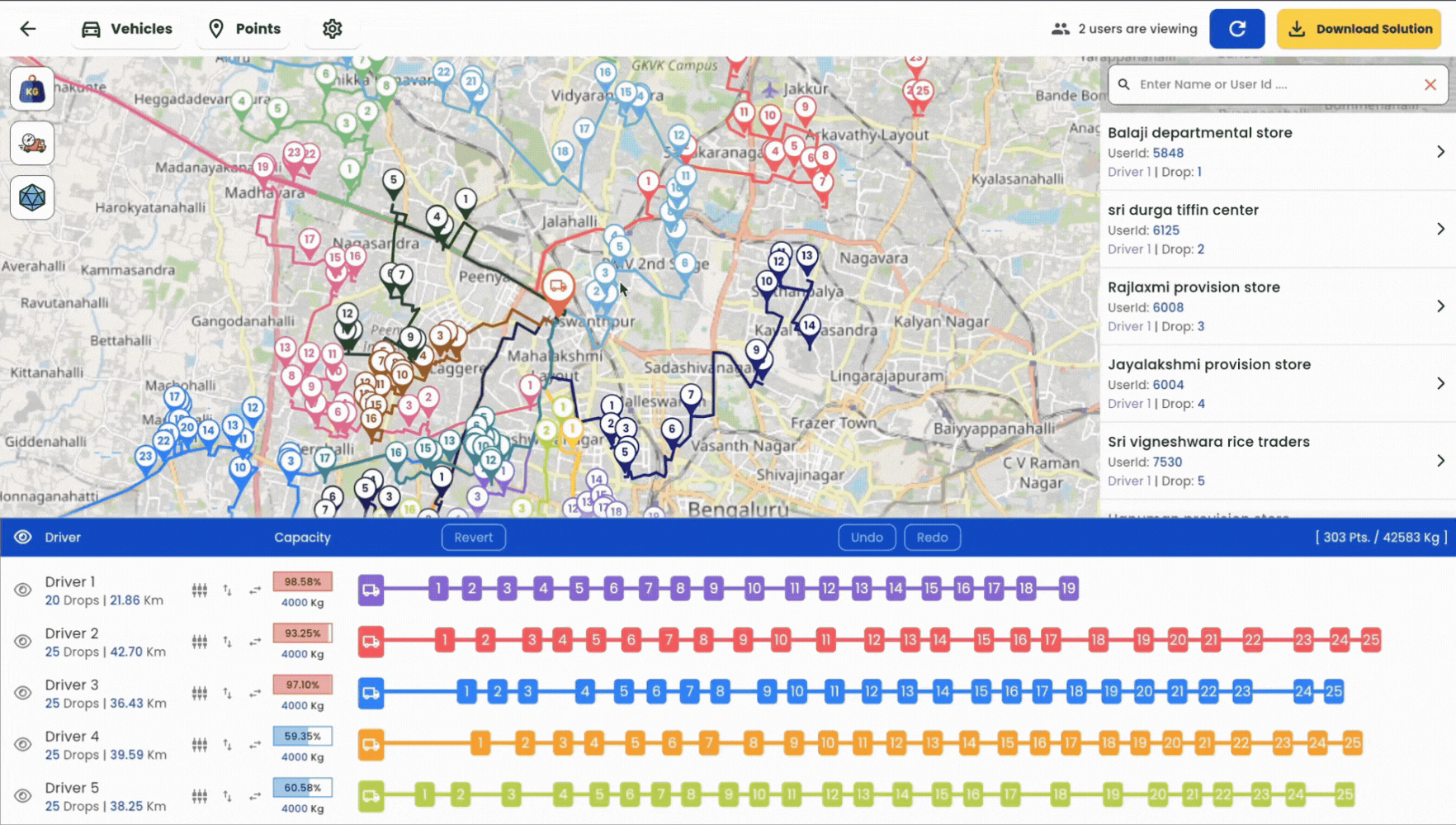1456x825 pixels.
Task: Select the polygon cluster map icon
Action: click(x=32, y=197)
